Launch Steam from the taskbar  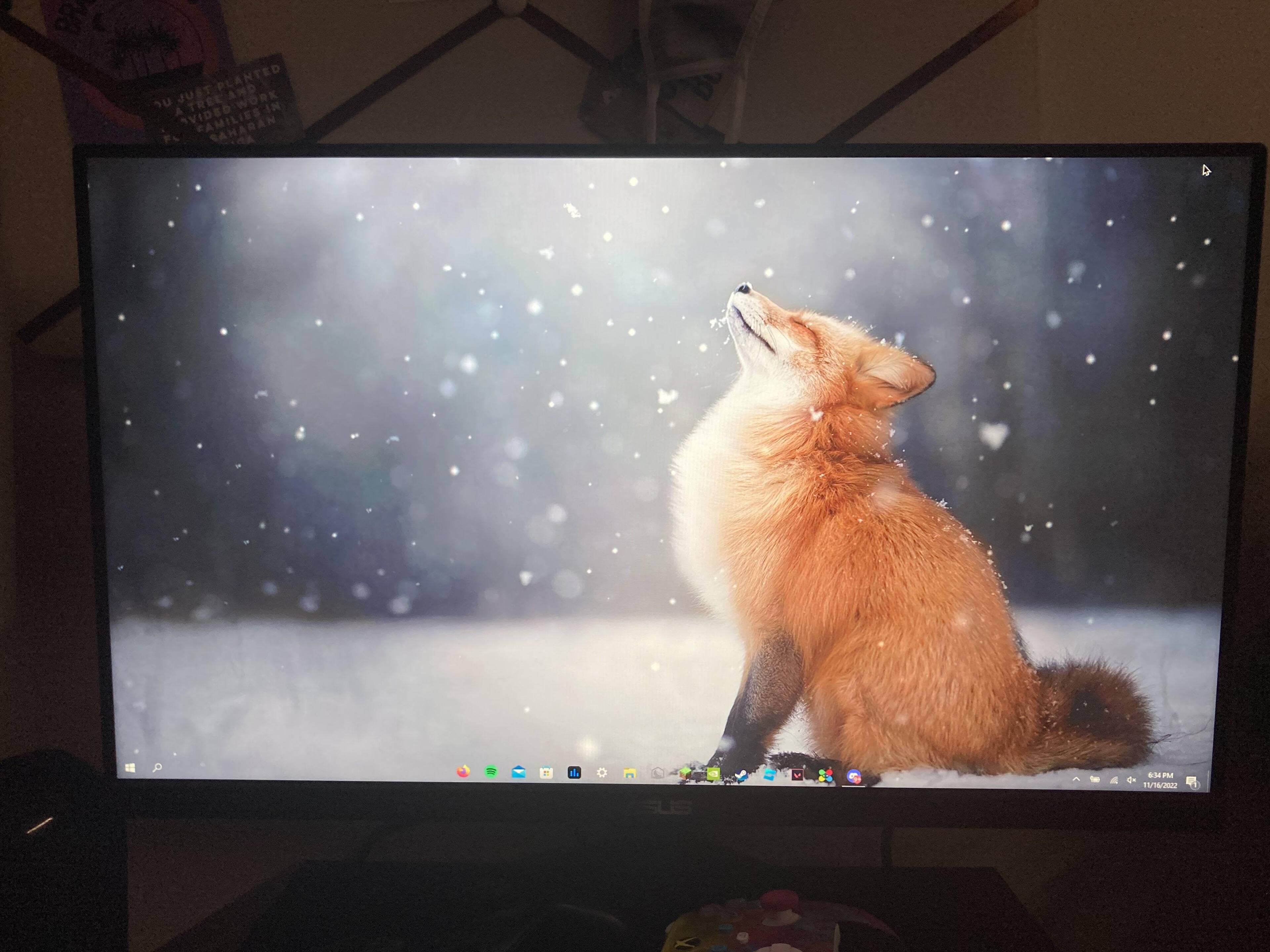pos(741,775)
